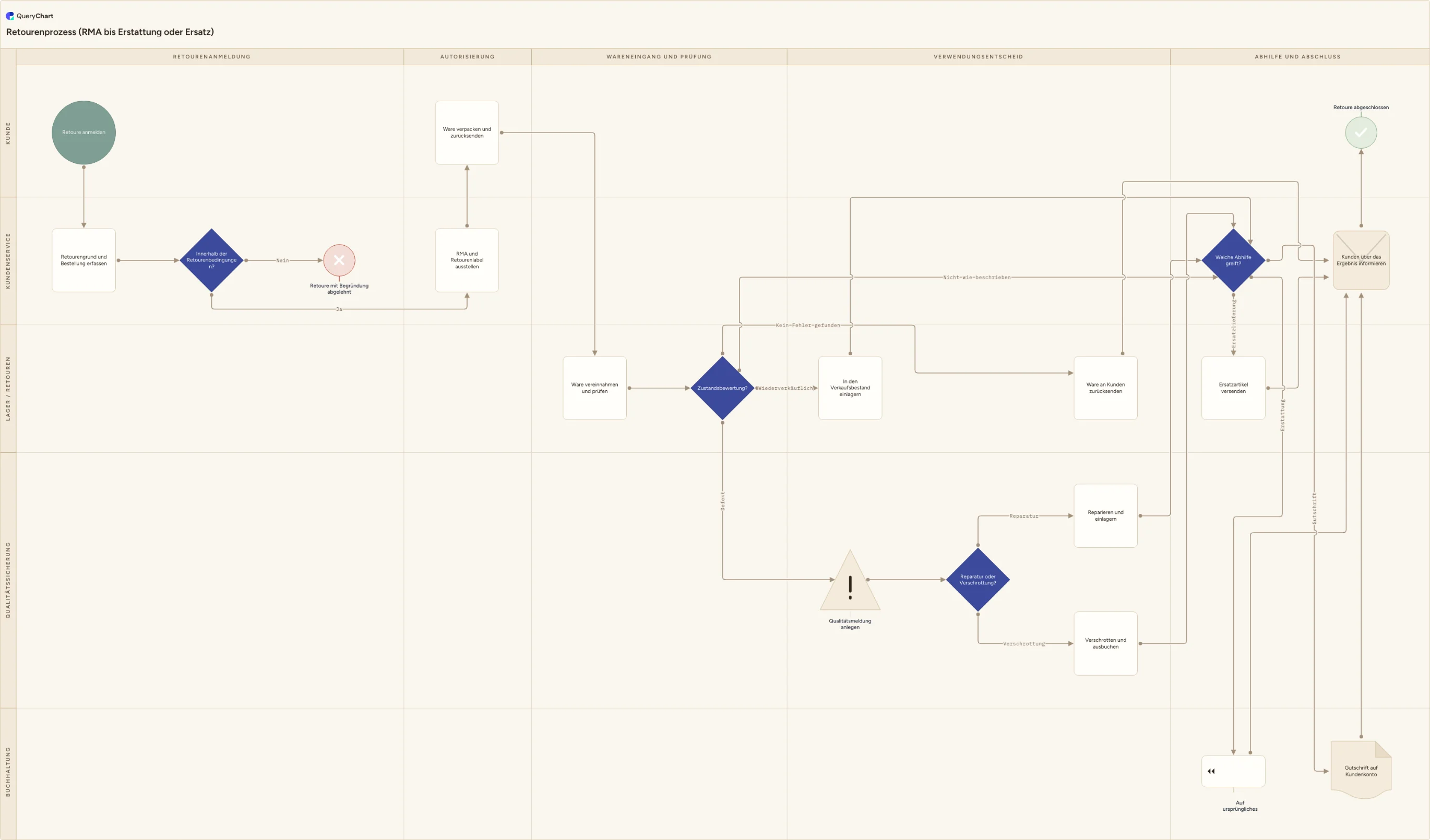1430x840 pixels.
Task: Select the 'Buchhaltung' swimlane label
Action: pos(8,772)
